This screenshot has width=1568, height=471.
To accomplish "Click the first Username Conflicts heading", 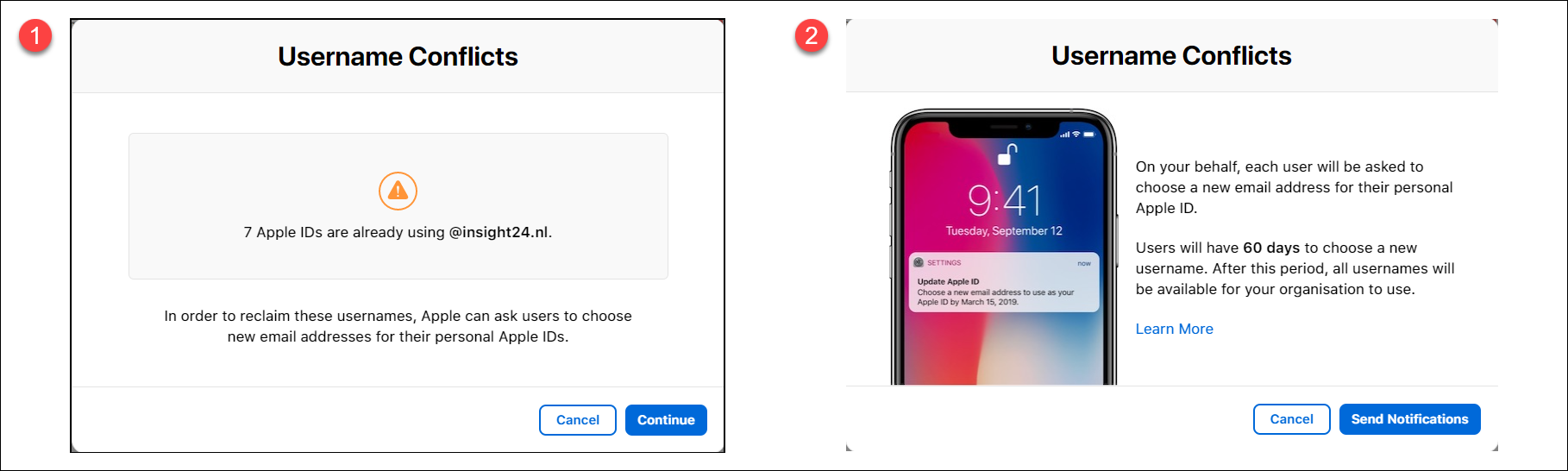I will pyautogui.click(x=398, y=57).
